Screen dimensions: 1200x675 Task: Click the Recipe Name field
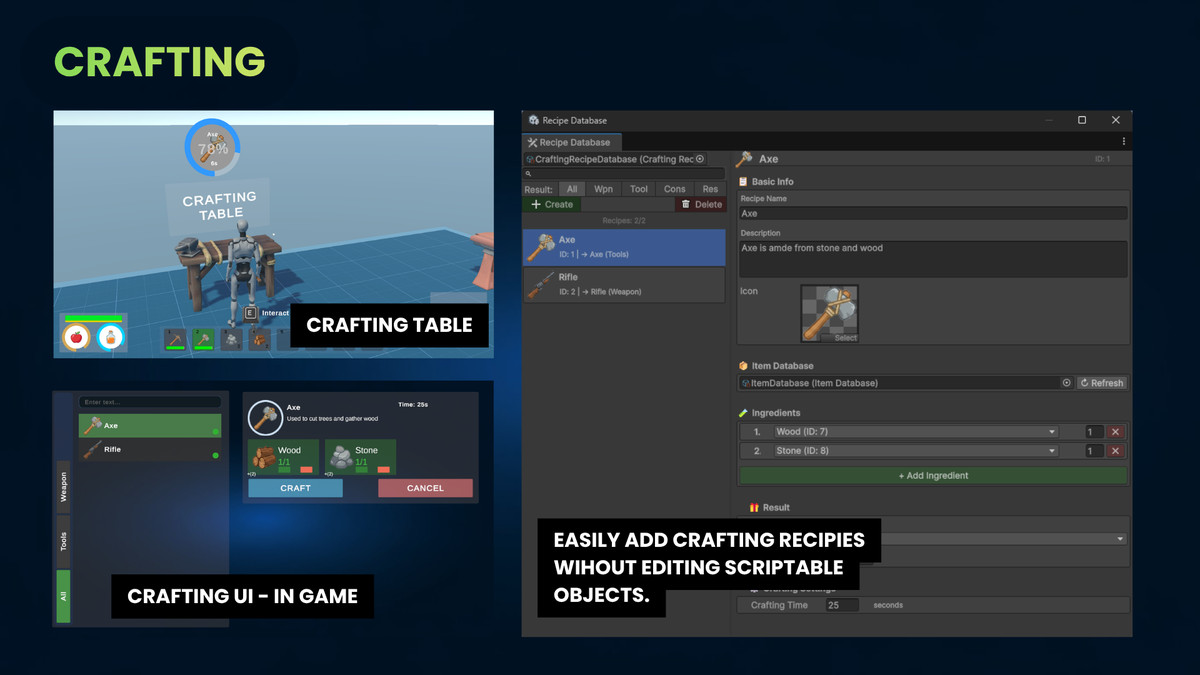pyautogui.click(x=933, y=213)
